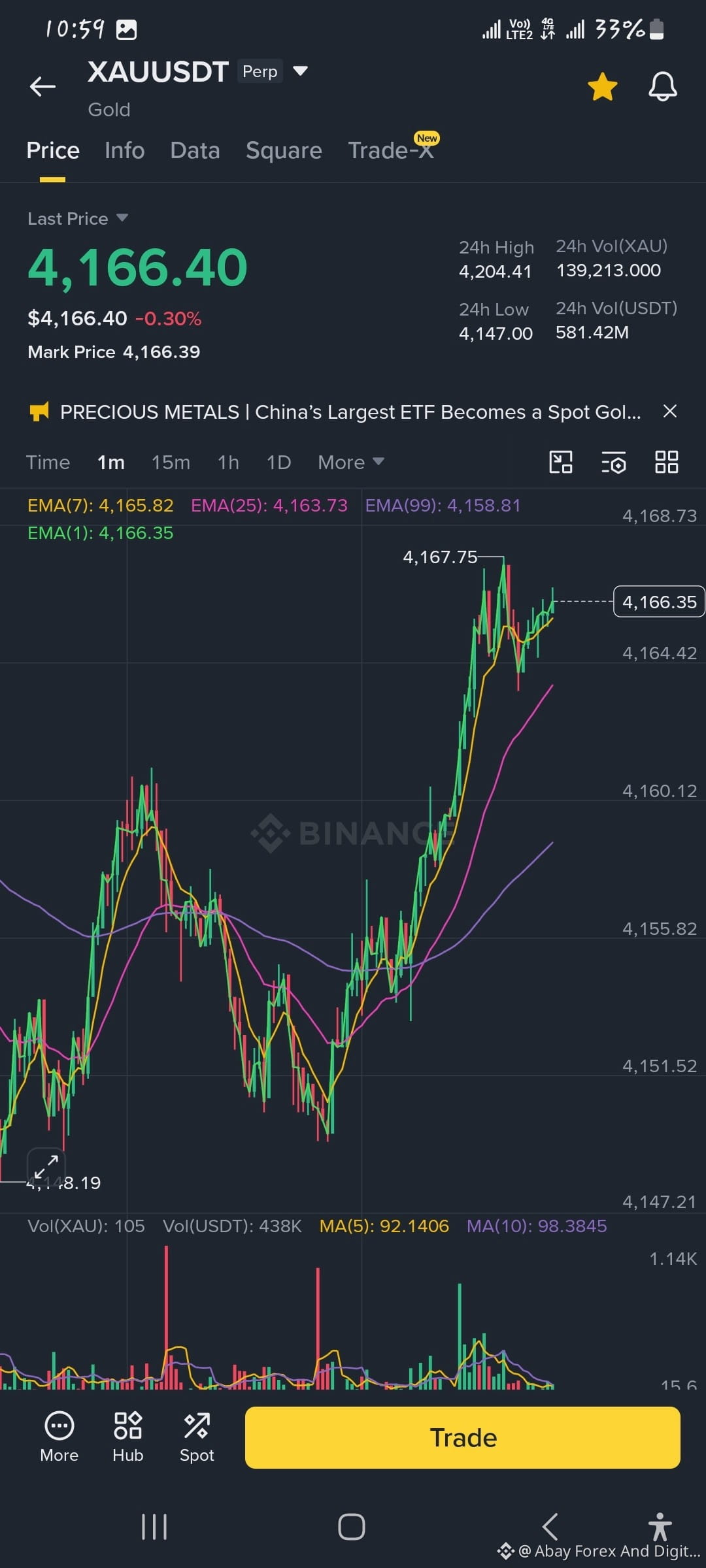
Task: Tap the Perp contract type badge
Action: click(x=260, y=71)
